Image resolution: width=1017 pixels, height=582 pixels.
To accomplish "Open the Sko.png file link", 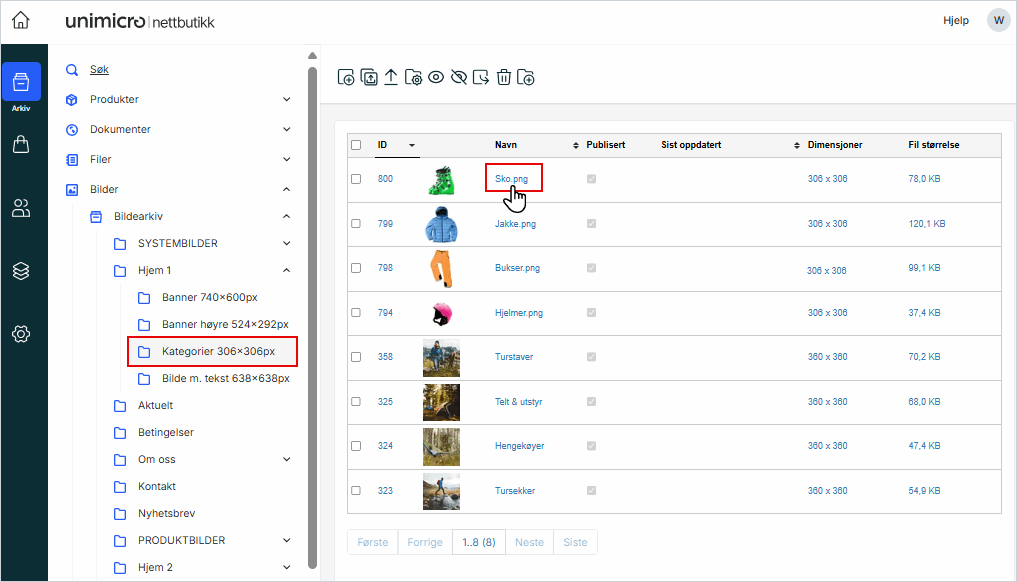I will click(x=511, y=179).
